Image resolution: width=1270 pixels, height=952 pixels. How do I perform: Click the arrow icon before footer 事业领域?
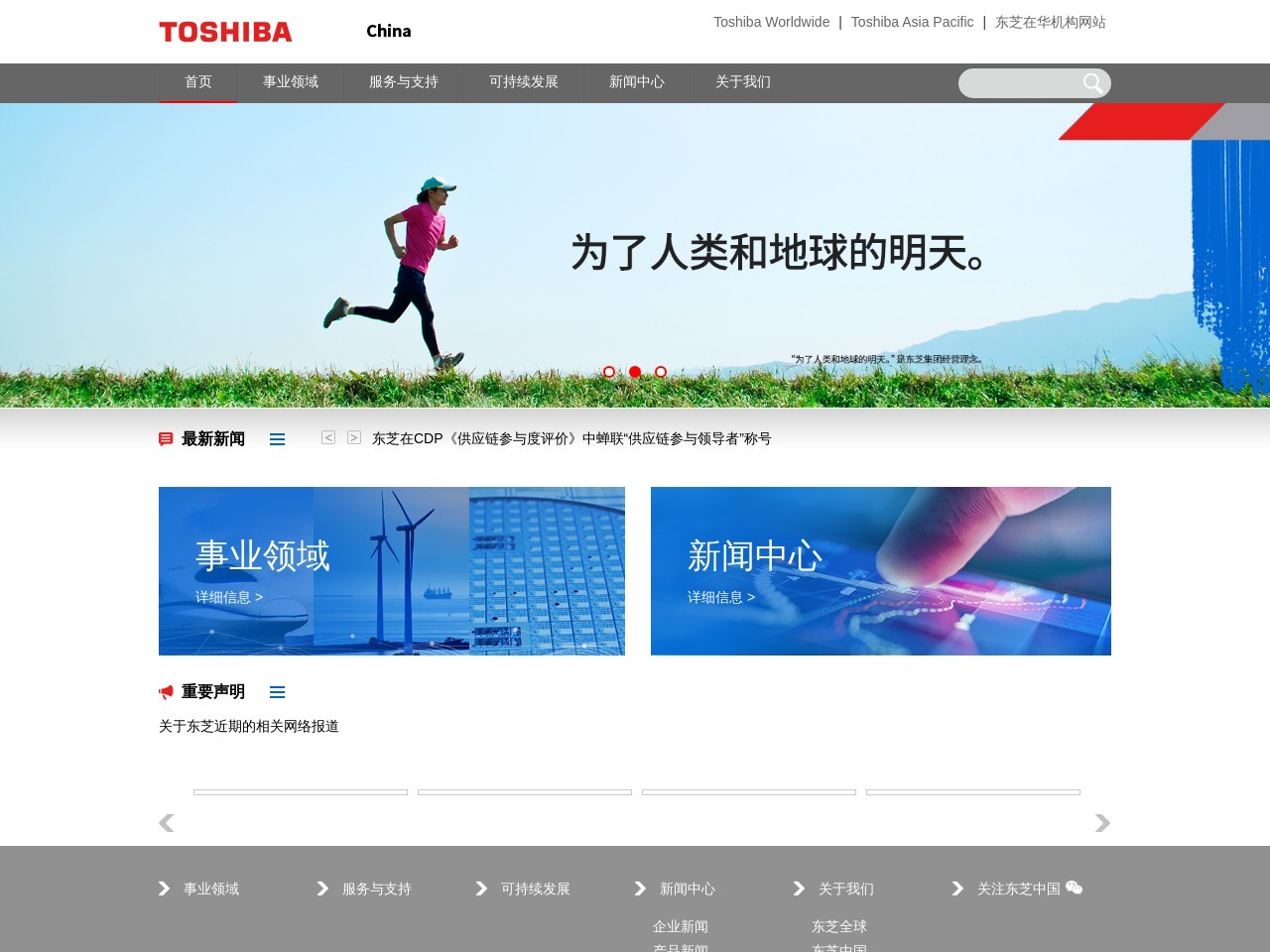tap(164, 889)
